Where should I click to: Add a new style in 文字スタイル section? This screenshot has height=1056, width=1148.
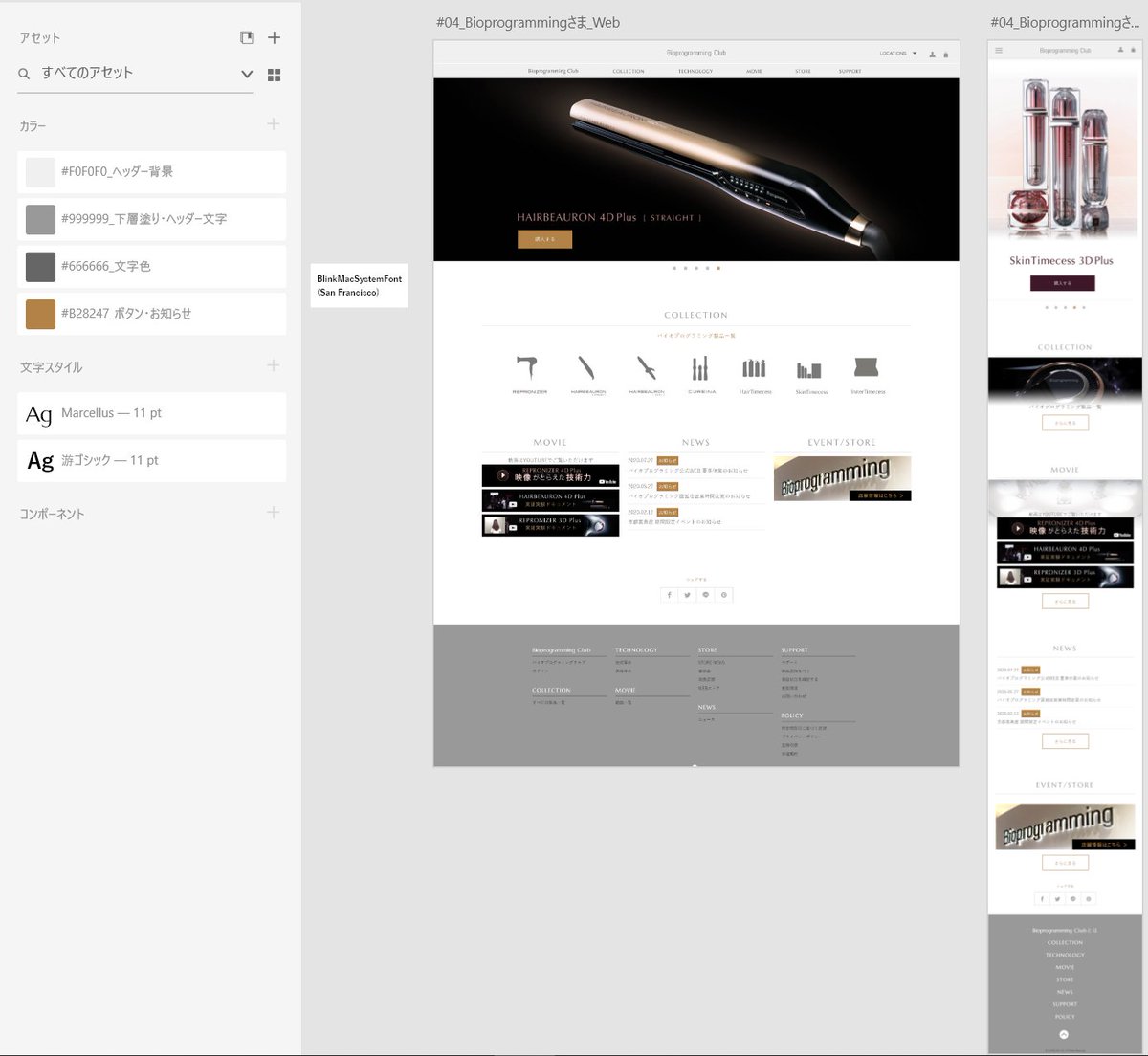tap(274, 365)
